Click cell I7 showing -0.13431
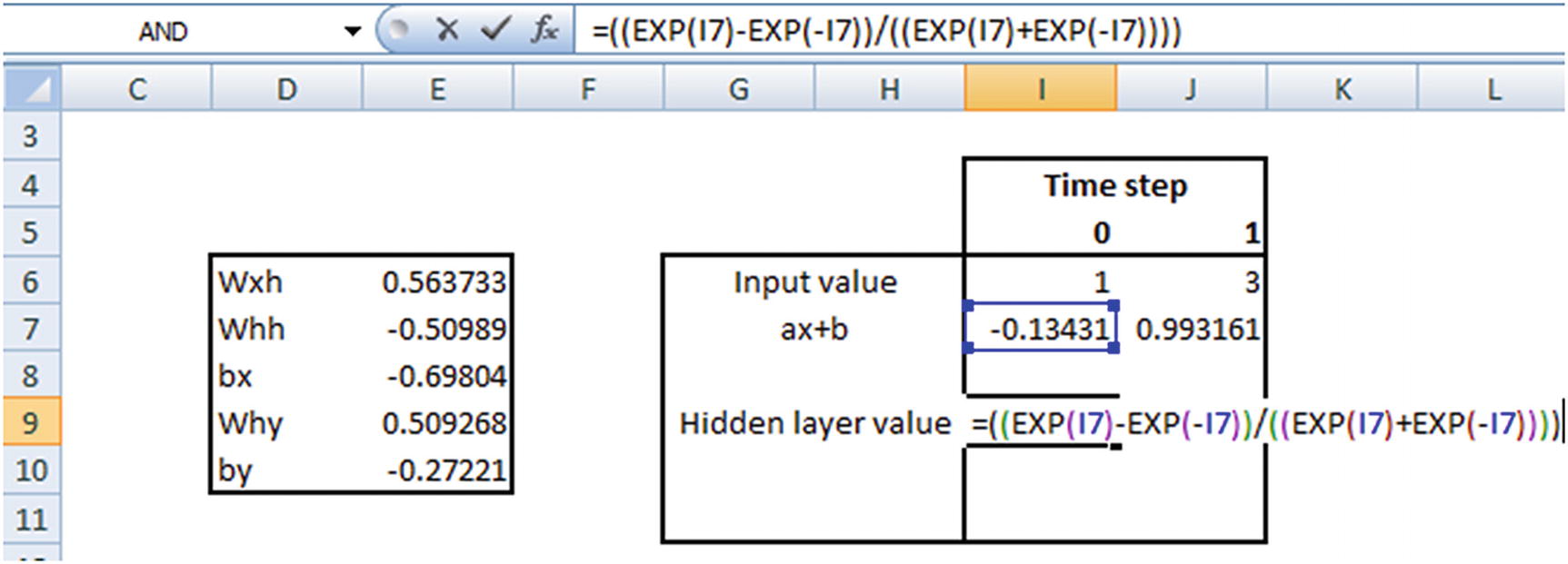The image size is (1568, 564). [1041, 329]
